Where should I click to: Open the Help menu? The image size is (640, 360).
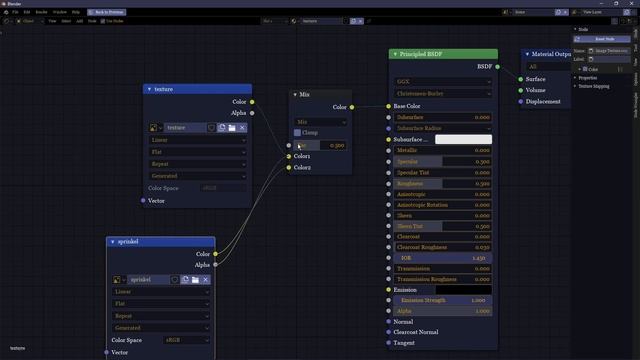76,12
